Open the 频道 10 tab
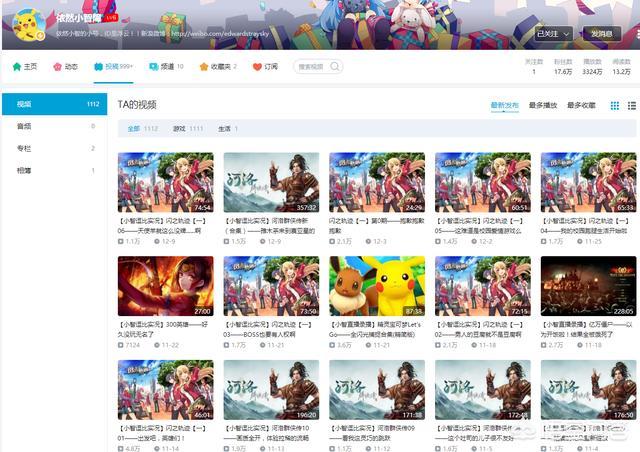640x452 pixels. tap(167, 67)
